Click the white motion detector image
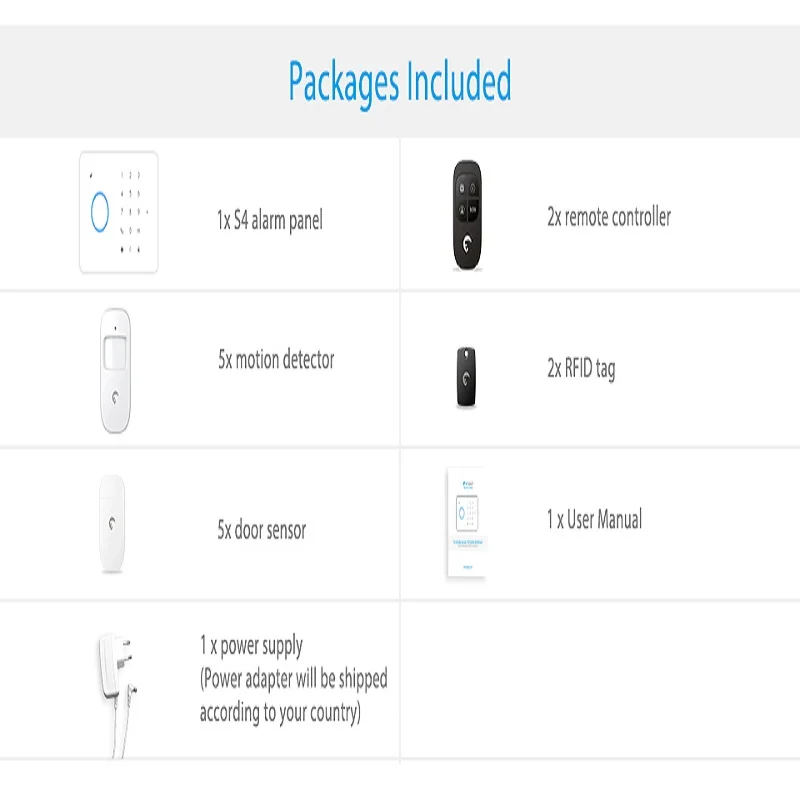Viewport: 800px width, 800px height. [x=117, y=369]
